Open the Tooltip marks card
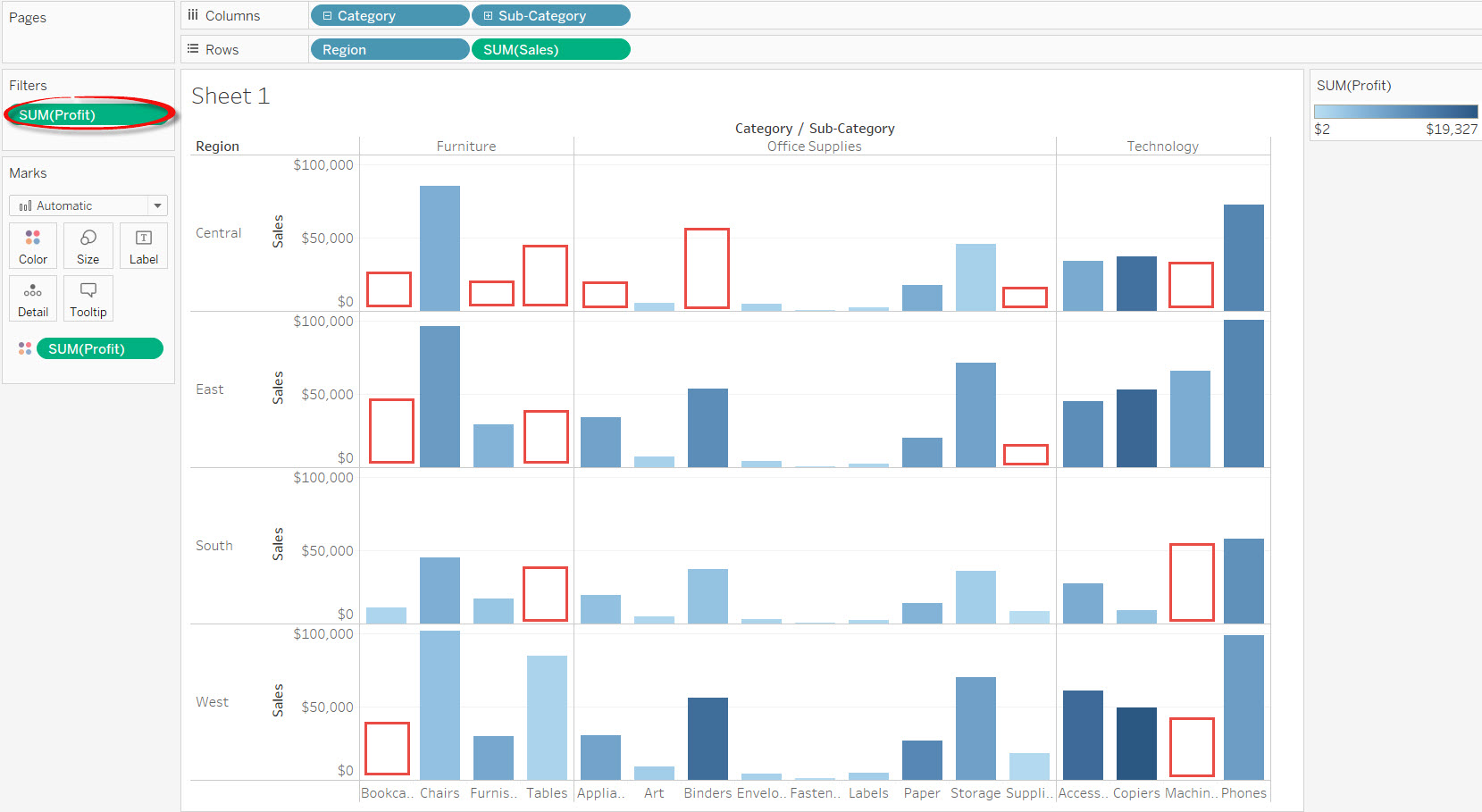The height and width of the screenshot is (812, 1482). click(88, 297)
